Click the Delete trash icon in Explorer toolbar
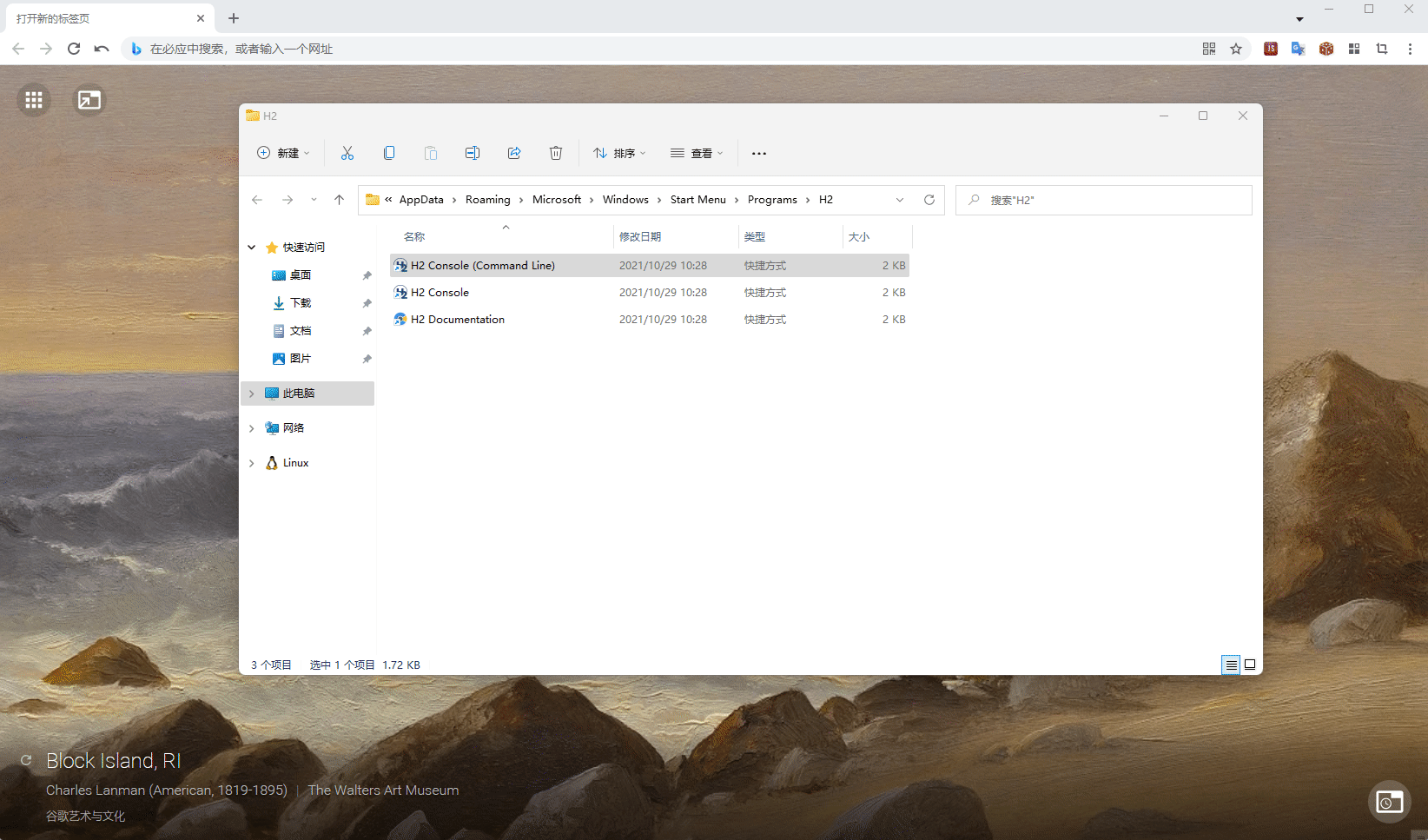The height and width of the screenshot is (840, 1428). [x=556, y=153]
